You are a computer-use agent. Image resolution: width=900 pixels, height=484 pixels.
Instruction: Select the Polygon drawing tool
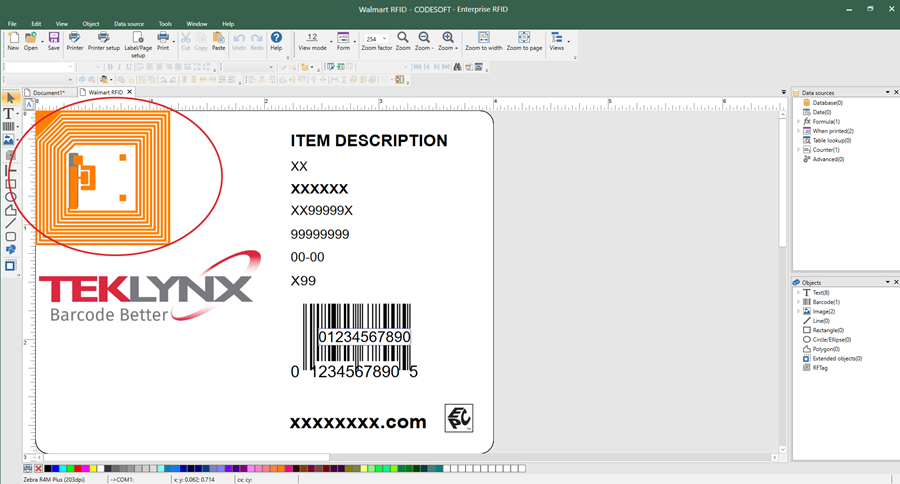[x=10, y=211]
